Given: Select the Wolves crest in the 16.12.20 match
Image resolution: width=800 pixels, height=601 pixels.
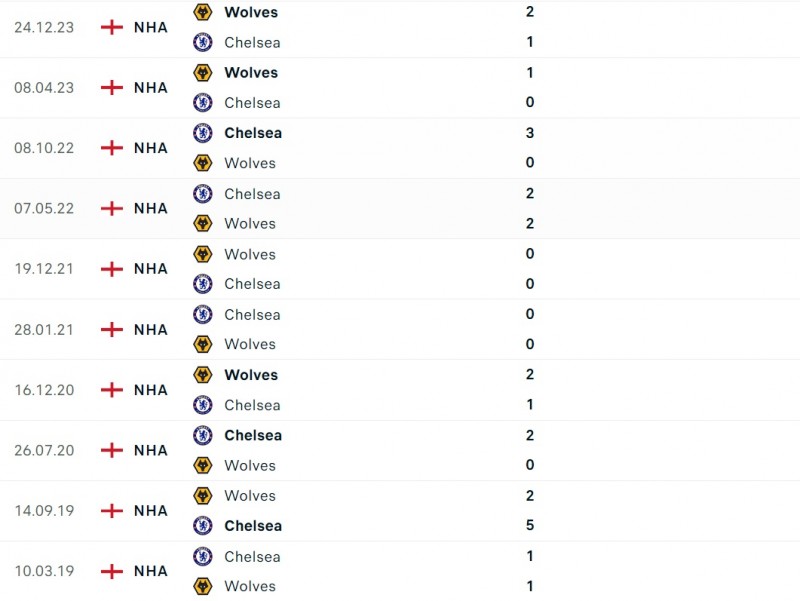Looking at the screenshot, I should point(202,375).
